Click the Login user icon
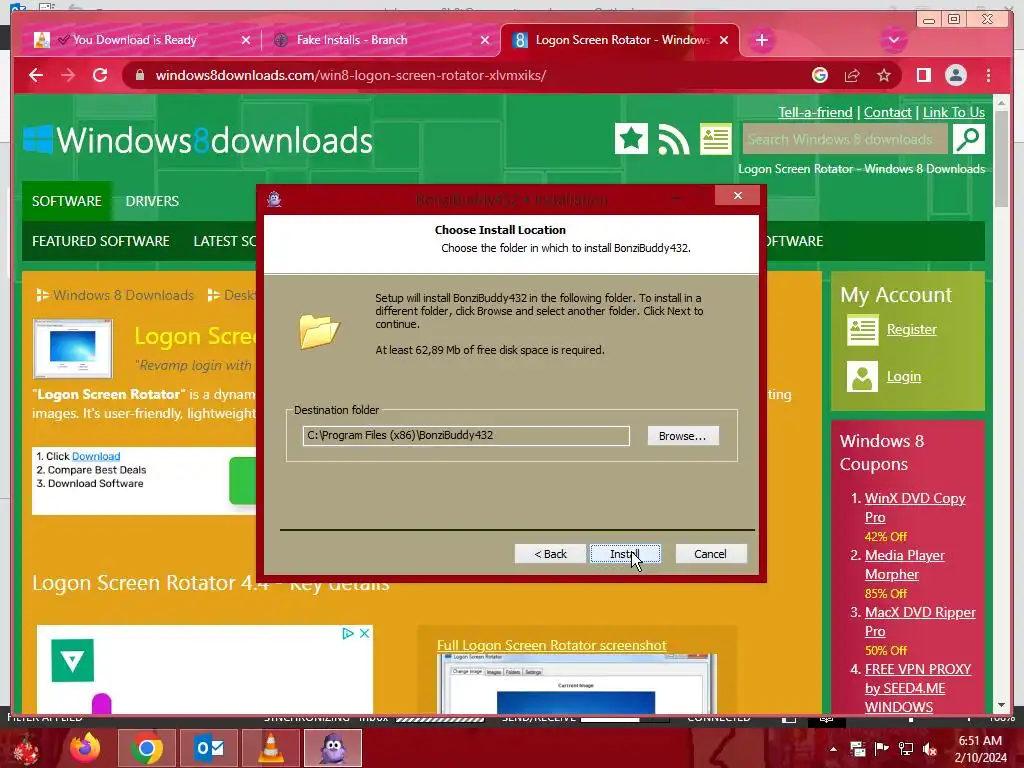The image size is (1024, 768). click(862, 377)
